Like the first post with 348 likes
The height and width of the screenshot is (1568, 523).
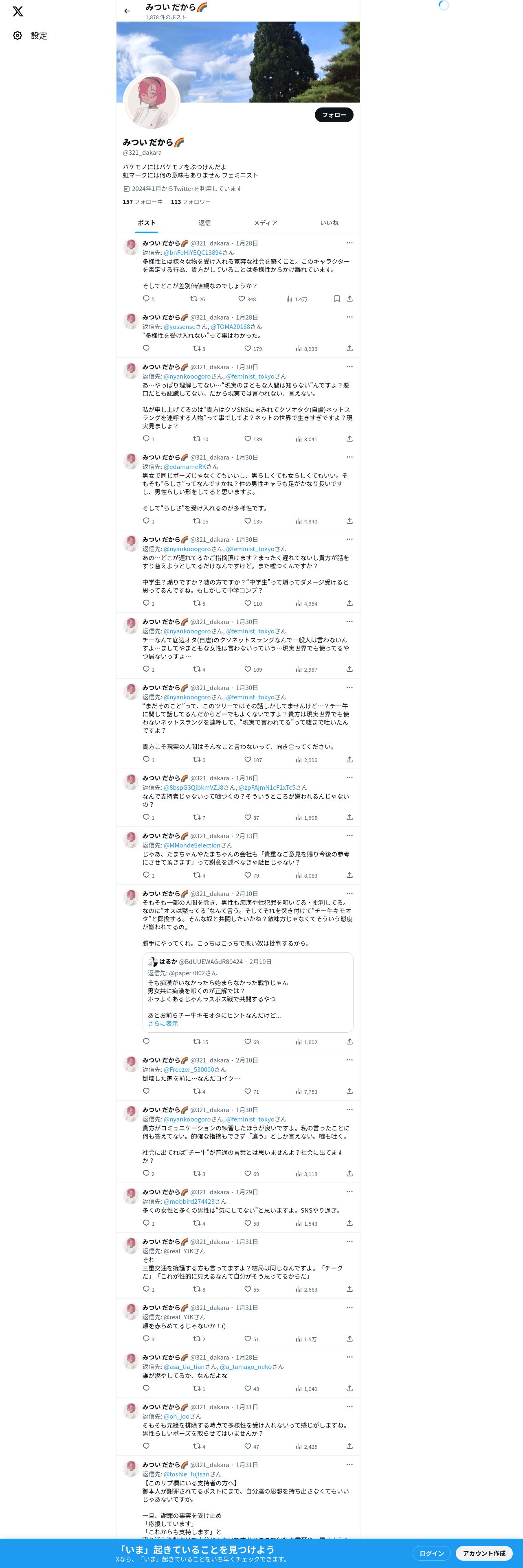pyautogui.click(x=246, y=299)
